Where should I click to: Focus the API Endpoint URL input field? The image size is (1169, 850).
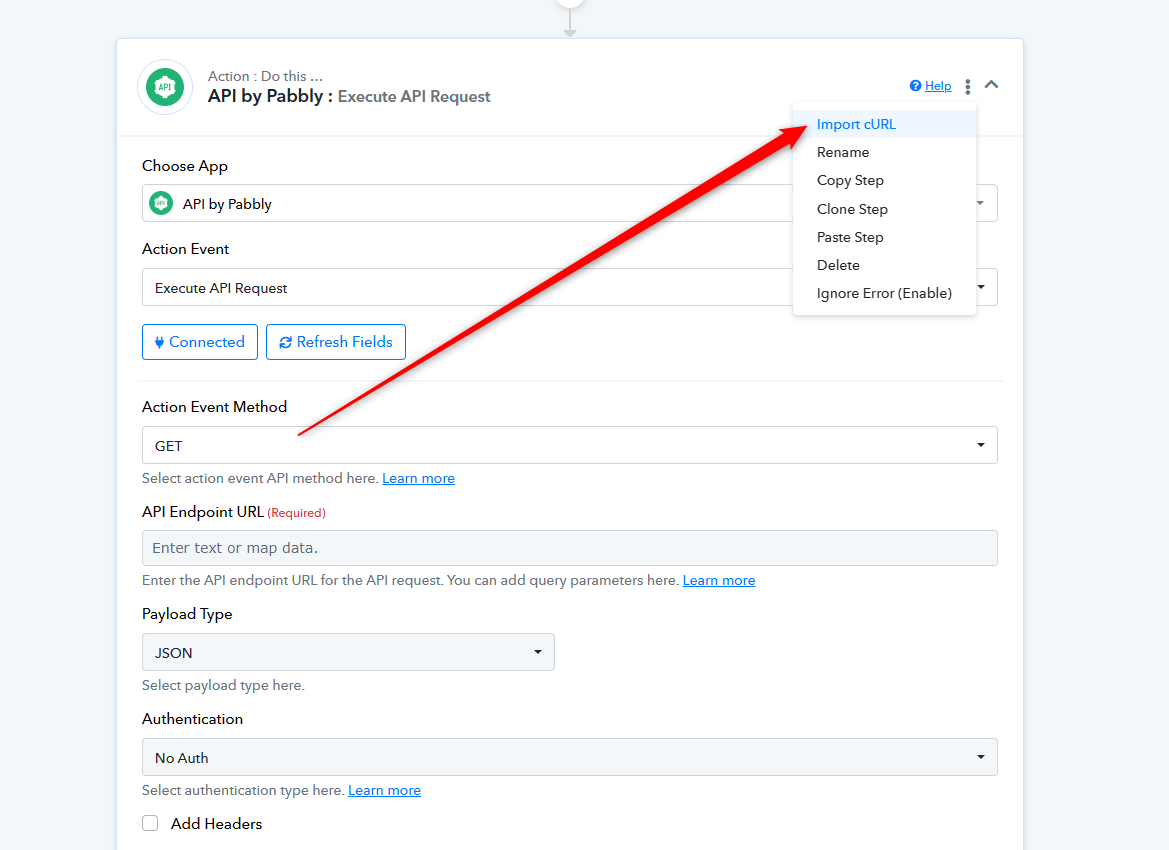[570, 548]
